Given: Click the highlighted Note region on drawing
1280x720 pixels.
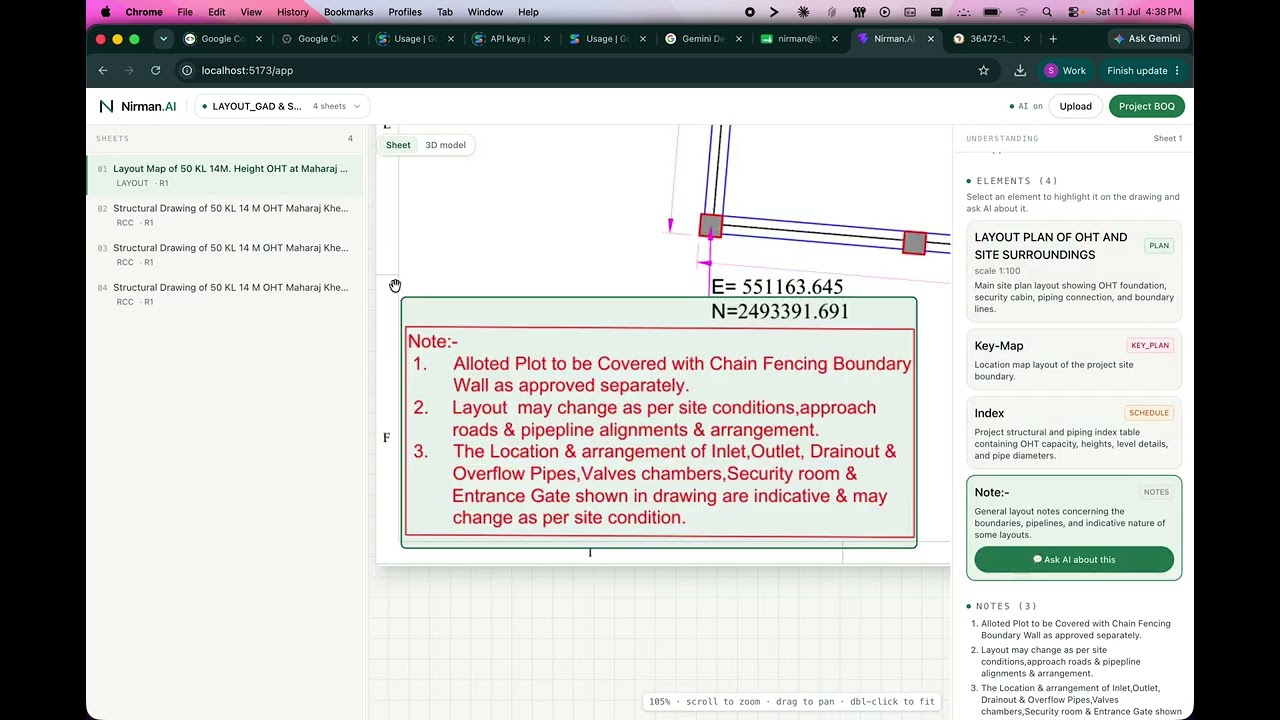Looking at the screenshot, I should [x=658, y=422].
